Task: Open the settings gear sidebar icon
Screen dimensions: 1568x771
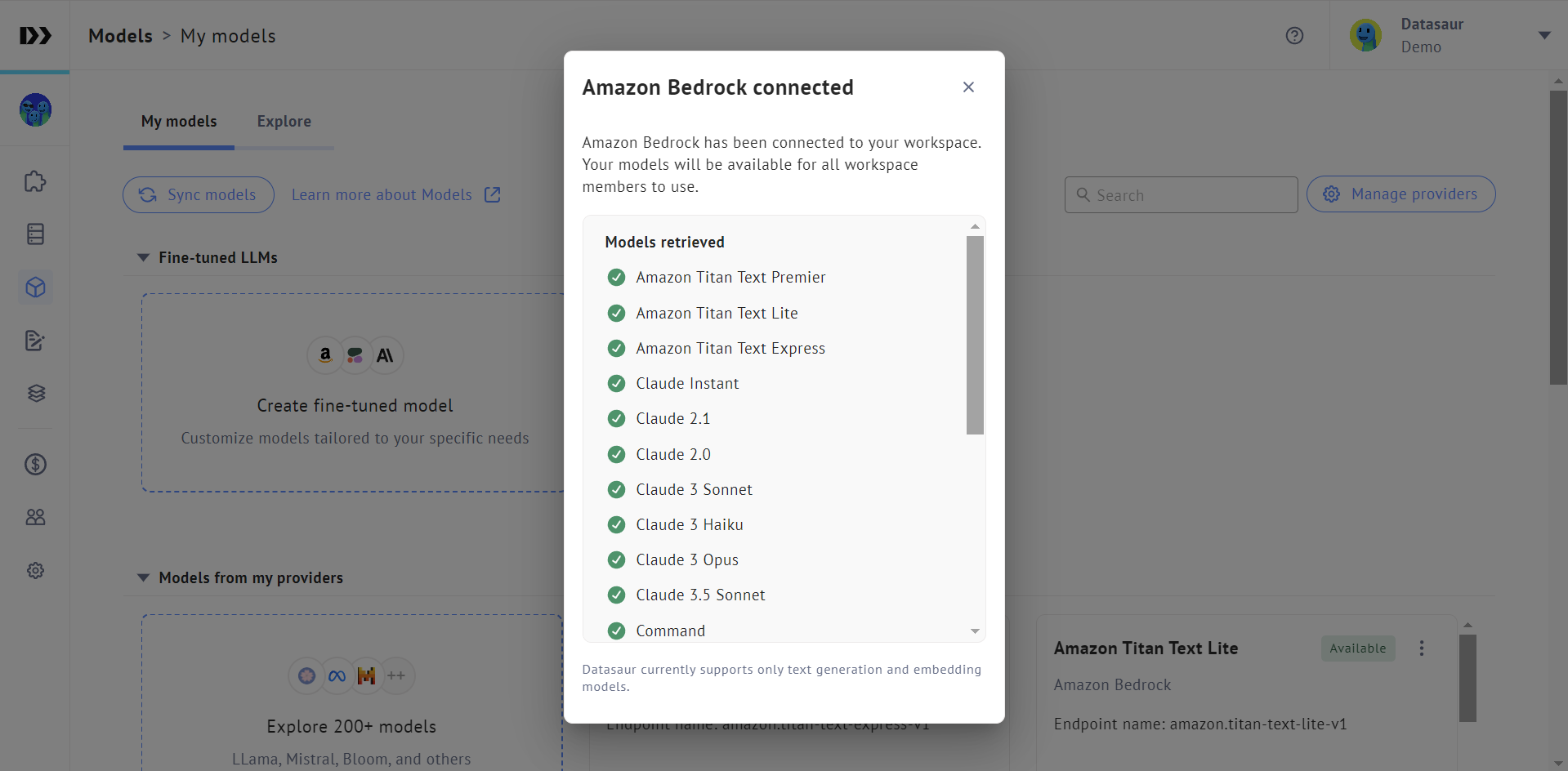Action: [35, 571]
